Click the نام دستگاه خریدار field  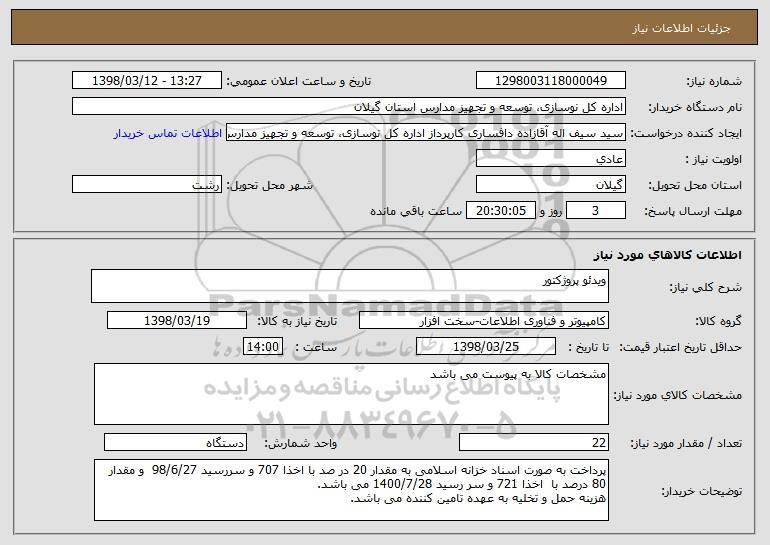pos(349,107)
